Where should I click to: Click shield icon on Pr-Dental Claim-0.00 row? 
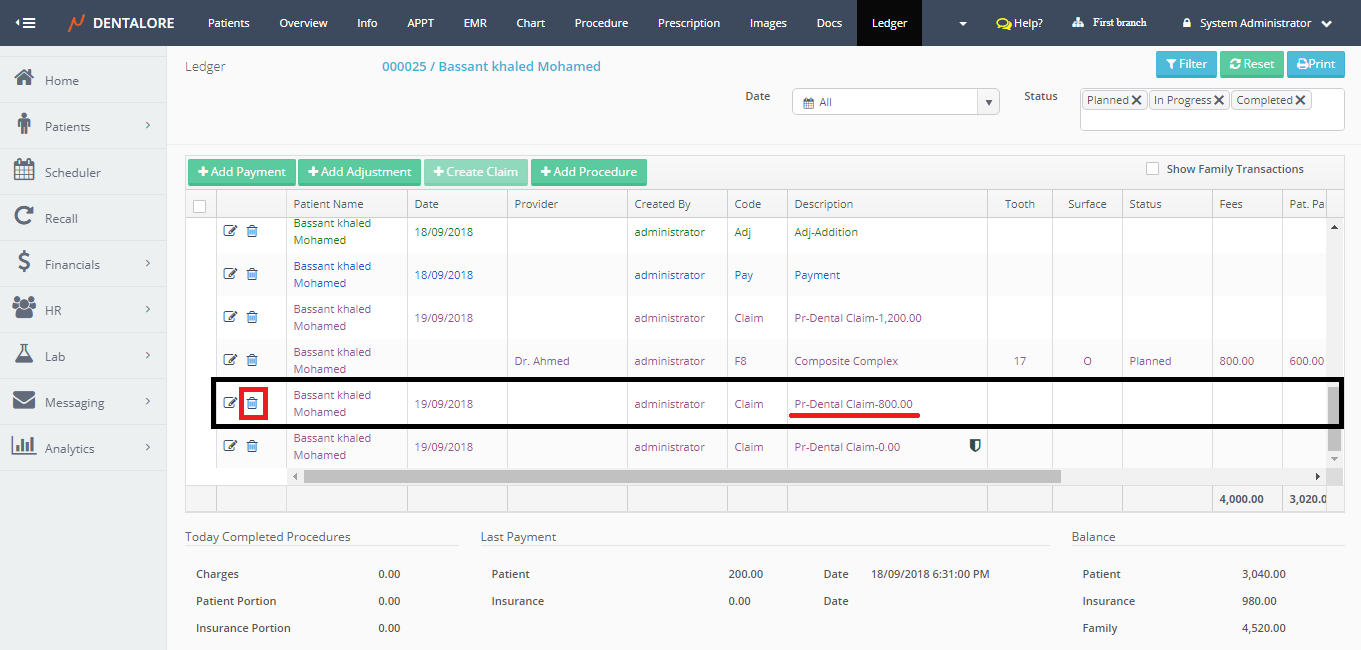click(x=975, y=446)
